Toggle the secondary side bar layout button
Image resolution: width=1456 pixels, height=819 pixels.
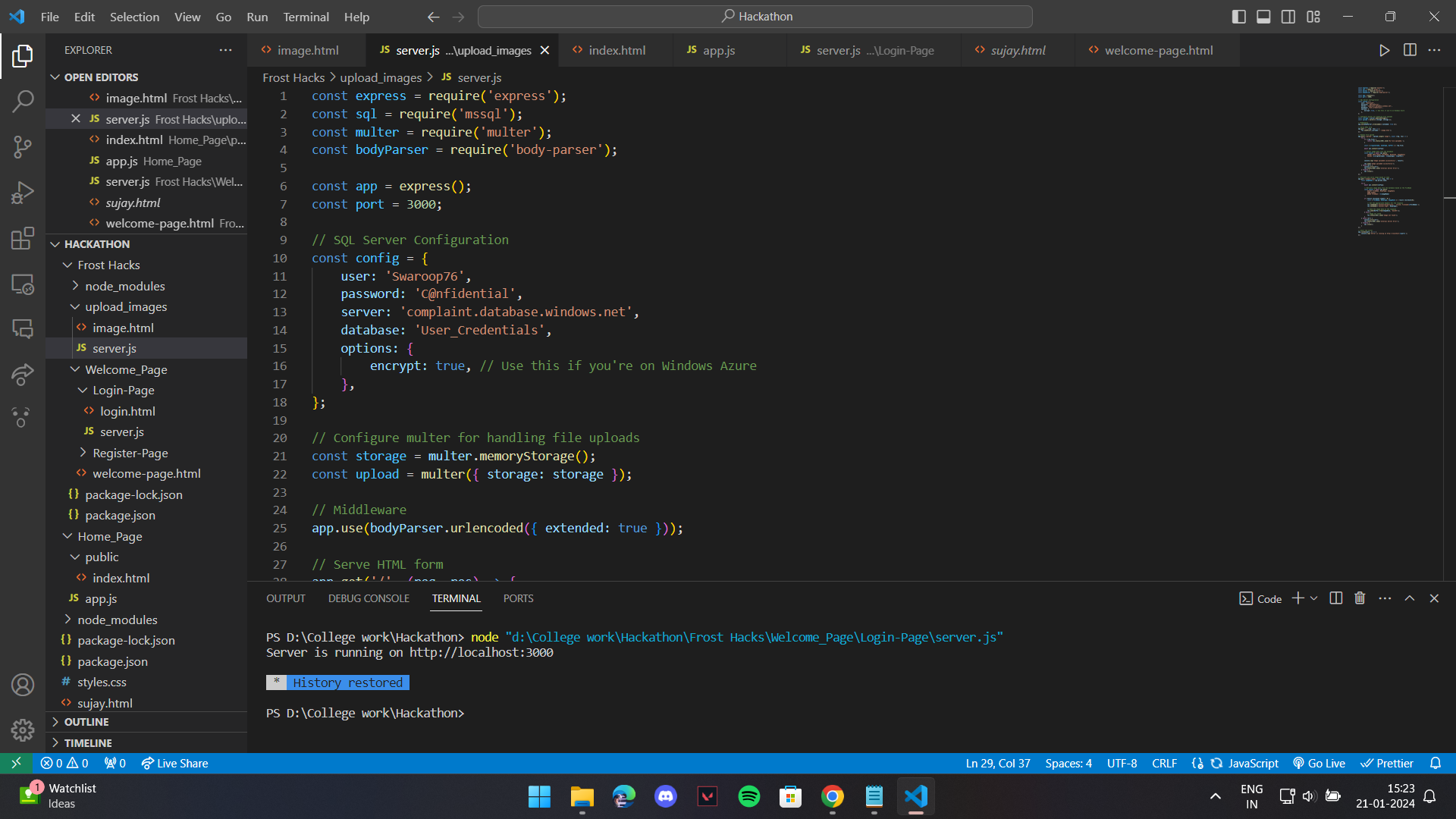(1288, 17)
